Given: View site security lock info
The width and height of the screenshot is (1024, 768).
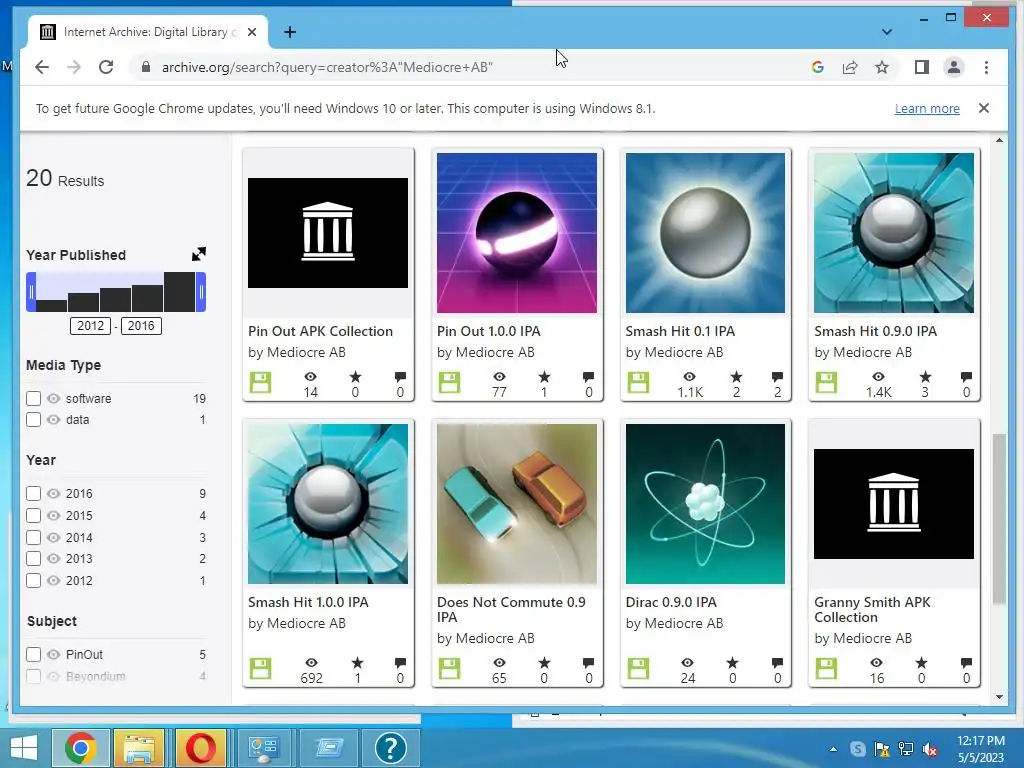Looking at the screenshot, I should click(146, 67).
